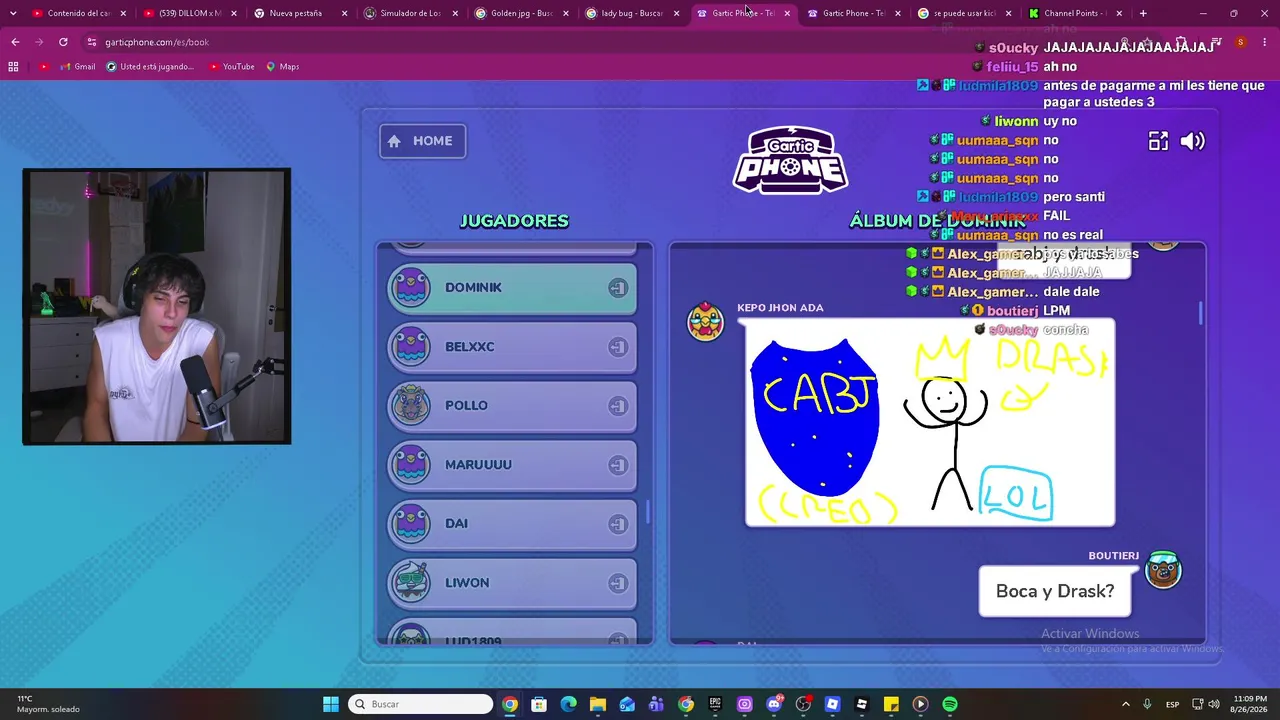
Task: Expand the tab search dropdown arrow
Action: click(13, 13)
